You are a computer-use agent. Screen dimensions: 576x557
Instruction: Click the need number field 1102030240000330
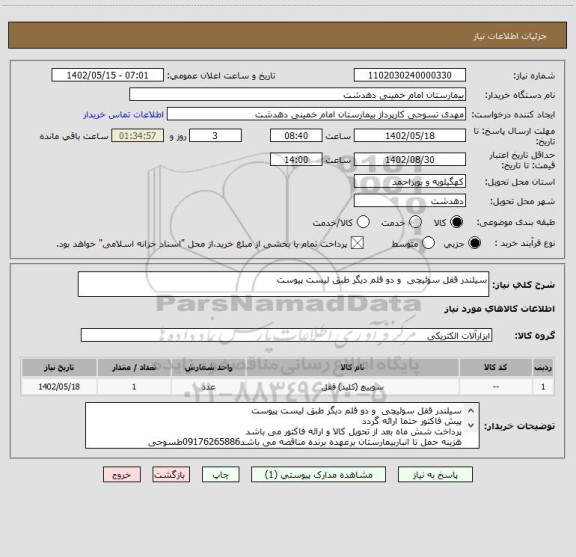410,75
